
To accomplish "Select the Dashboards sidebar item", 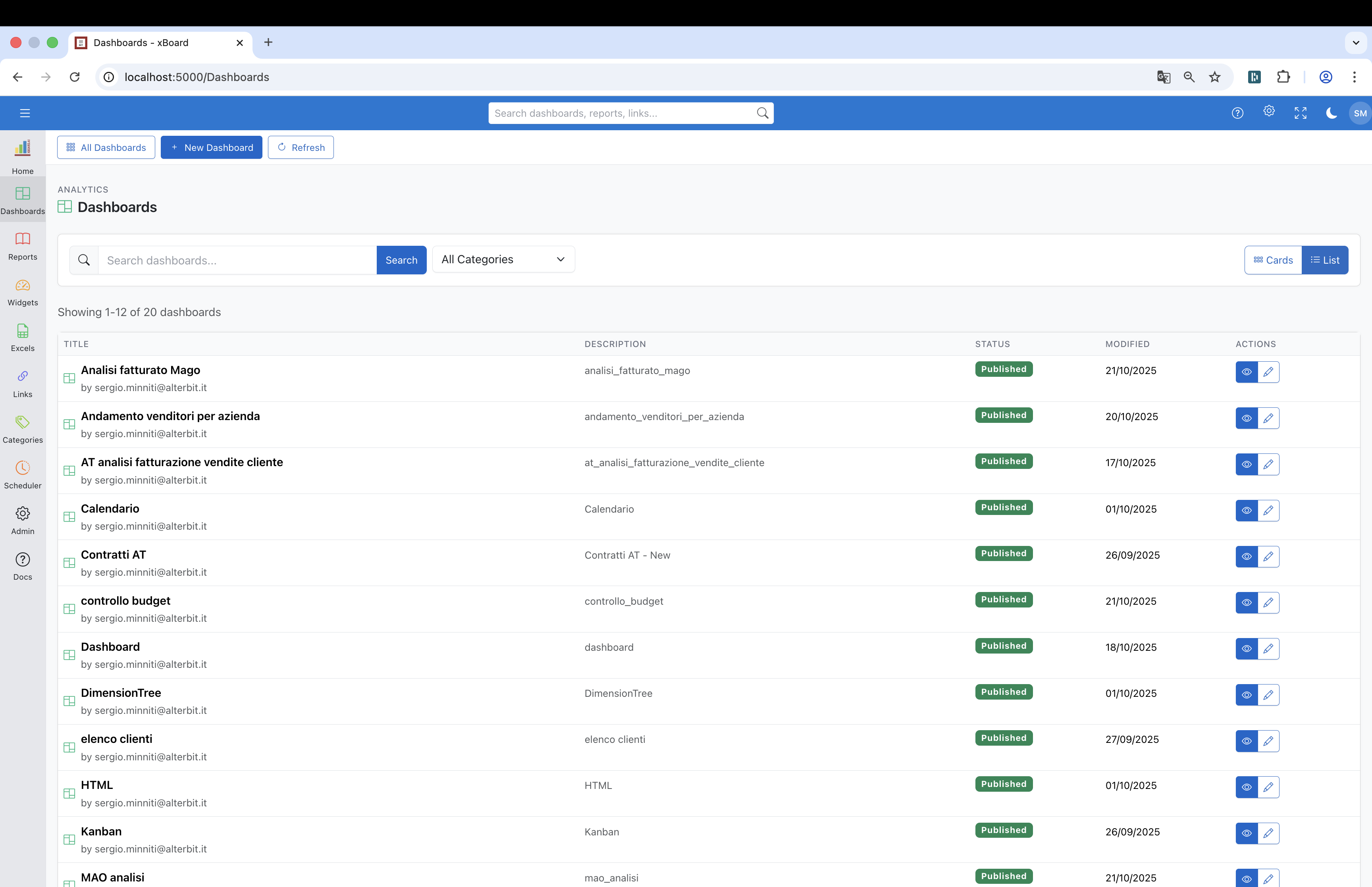I will click(x=23, y=200).
